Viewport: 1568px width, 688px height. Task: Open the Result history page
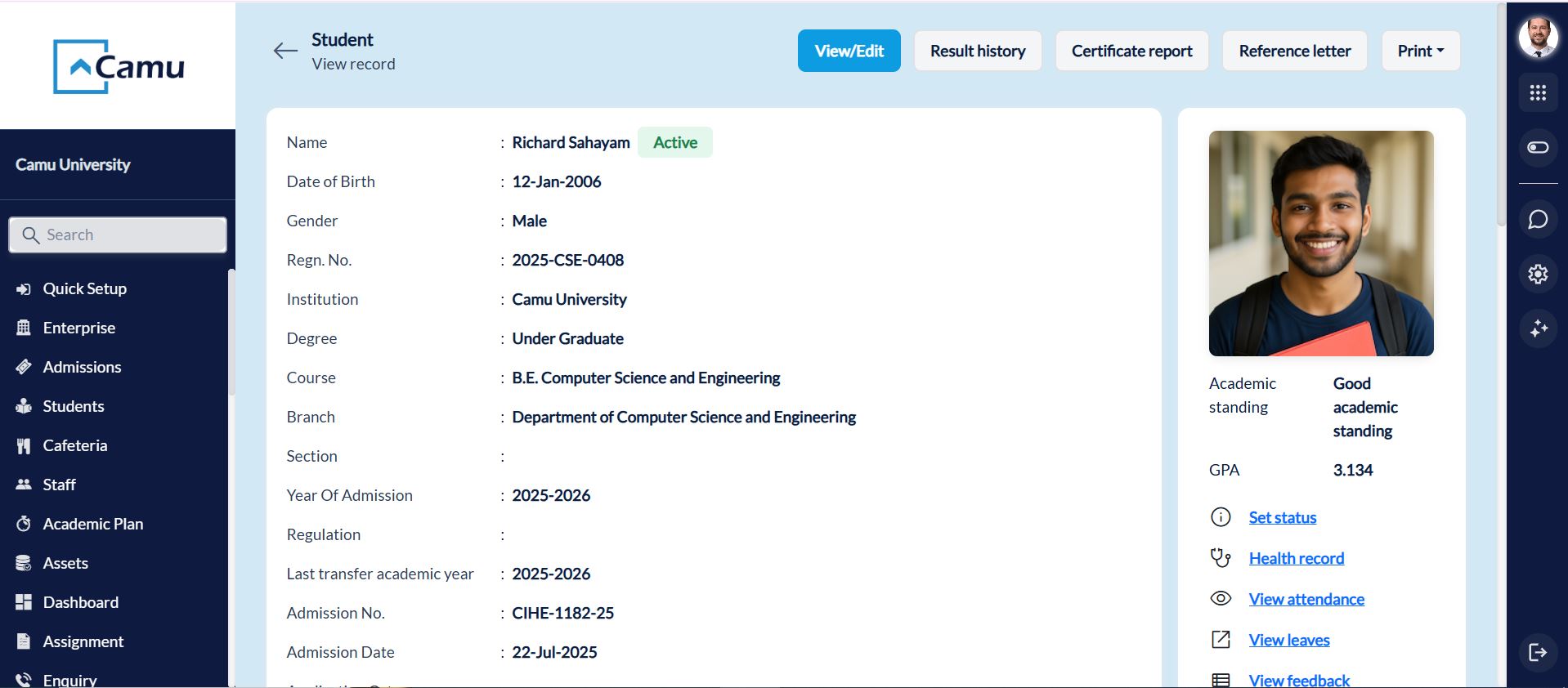(977, 51)
